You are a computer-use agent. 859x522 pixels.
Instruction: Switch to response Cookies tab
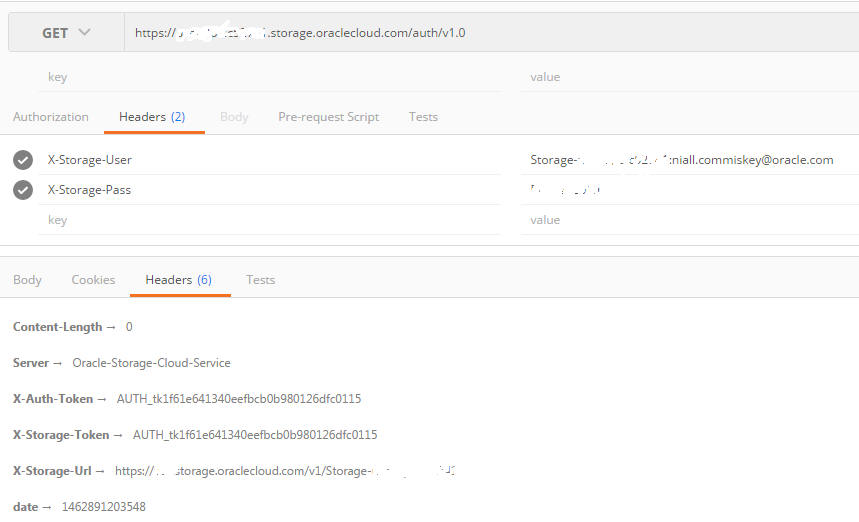click(x=93, y=280)
